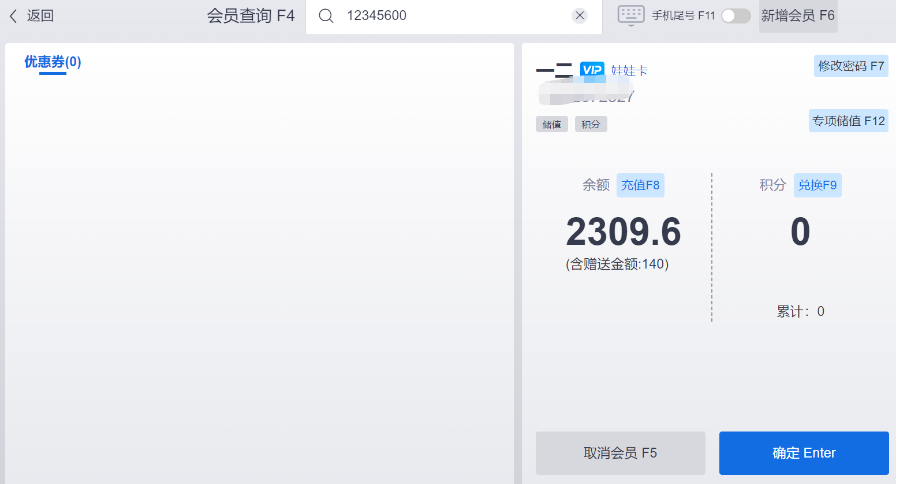Screen dimensions: 898x484
Task: Click the 累计: 0 points total text
Action: (800, 311)
